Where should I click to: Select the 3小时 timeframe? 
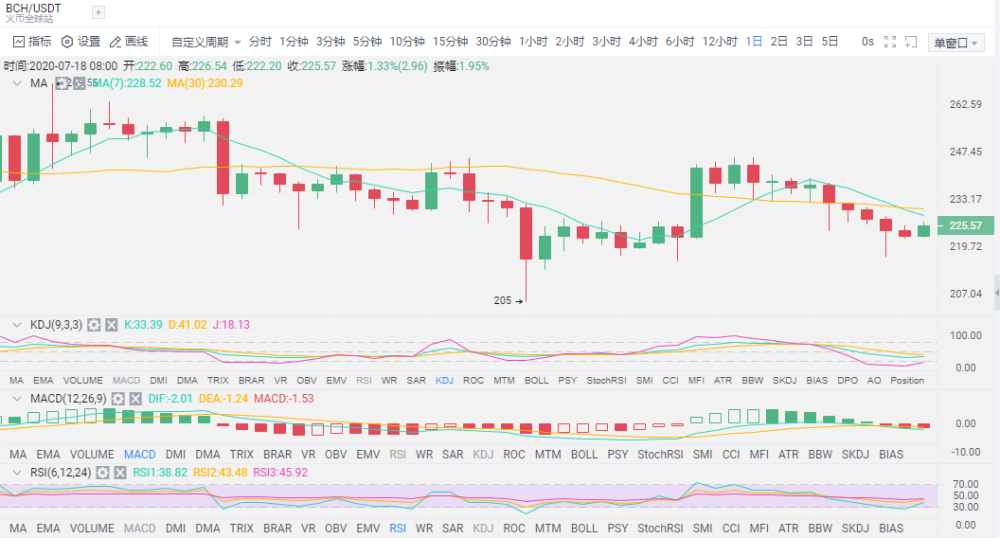(x=606, y=42)
